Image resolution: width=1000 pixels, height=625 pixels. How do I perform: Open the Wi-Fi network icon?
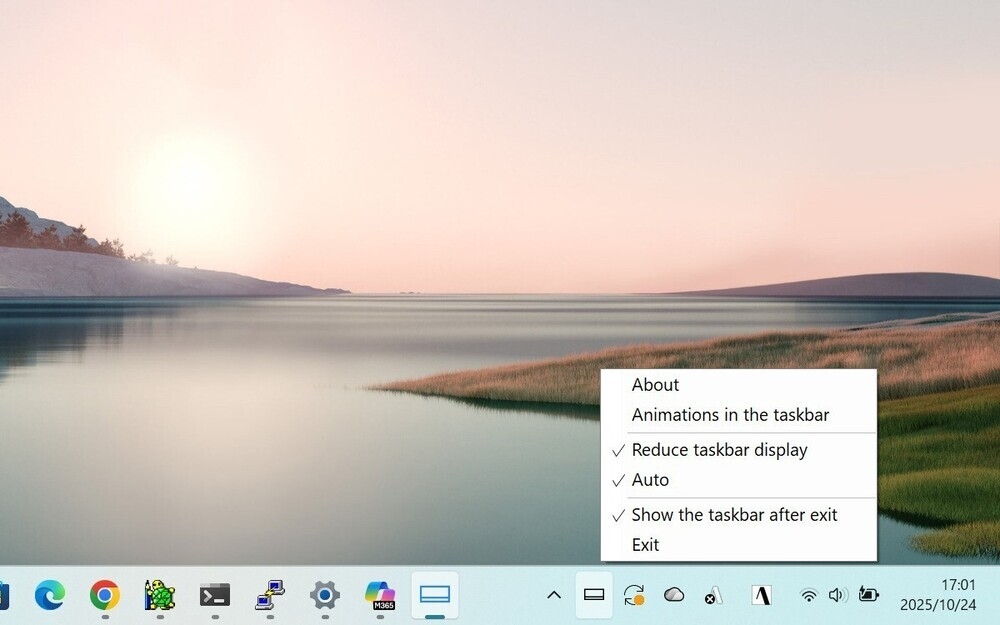(x=809, y=596)
